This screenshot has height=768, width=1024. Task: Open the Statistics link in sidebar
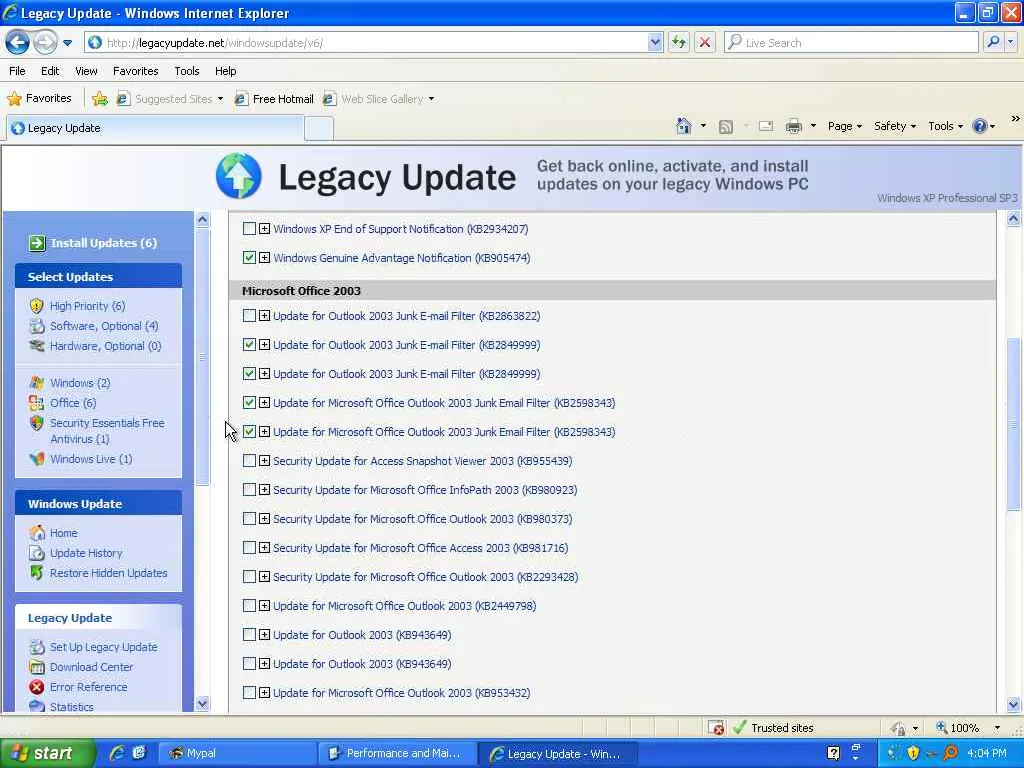[x=71, y=707]
